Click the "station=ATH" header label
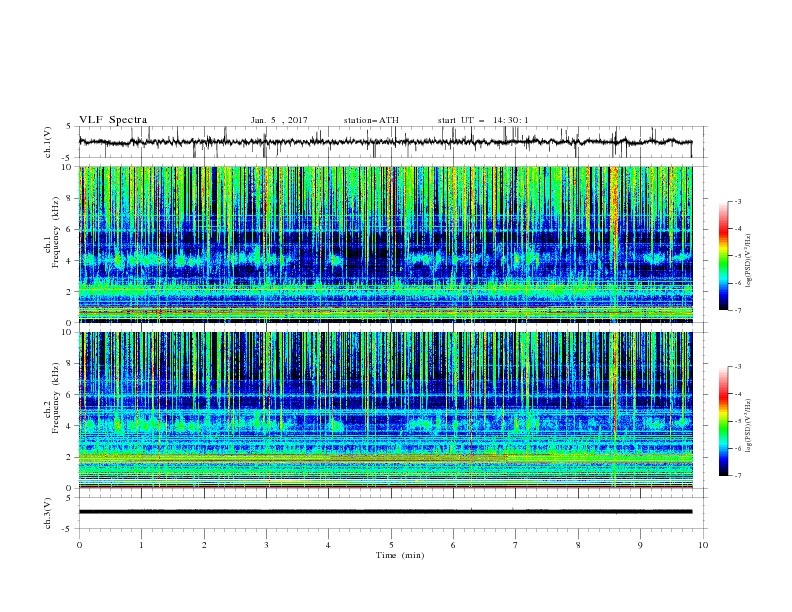 [x=371, y=120]
